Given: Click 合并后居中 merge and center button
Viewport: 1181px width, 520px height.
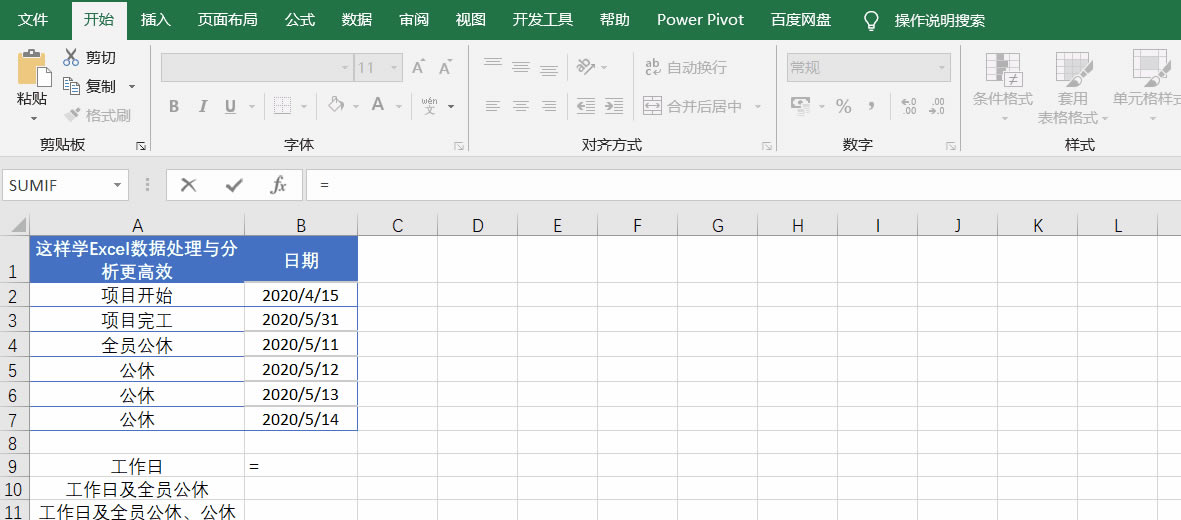Looking at the screenshot, I should 693,106.
